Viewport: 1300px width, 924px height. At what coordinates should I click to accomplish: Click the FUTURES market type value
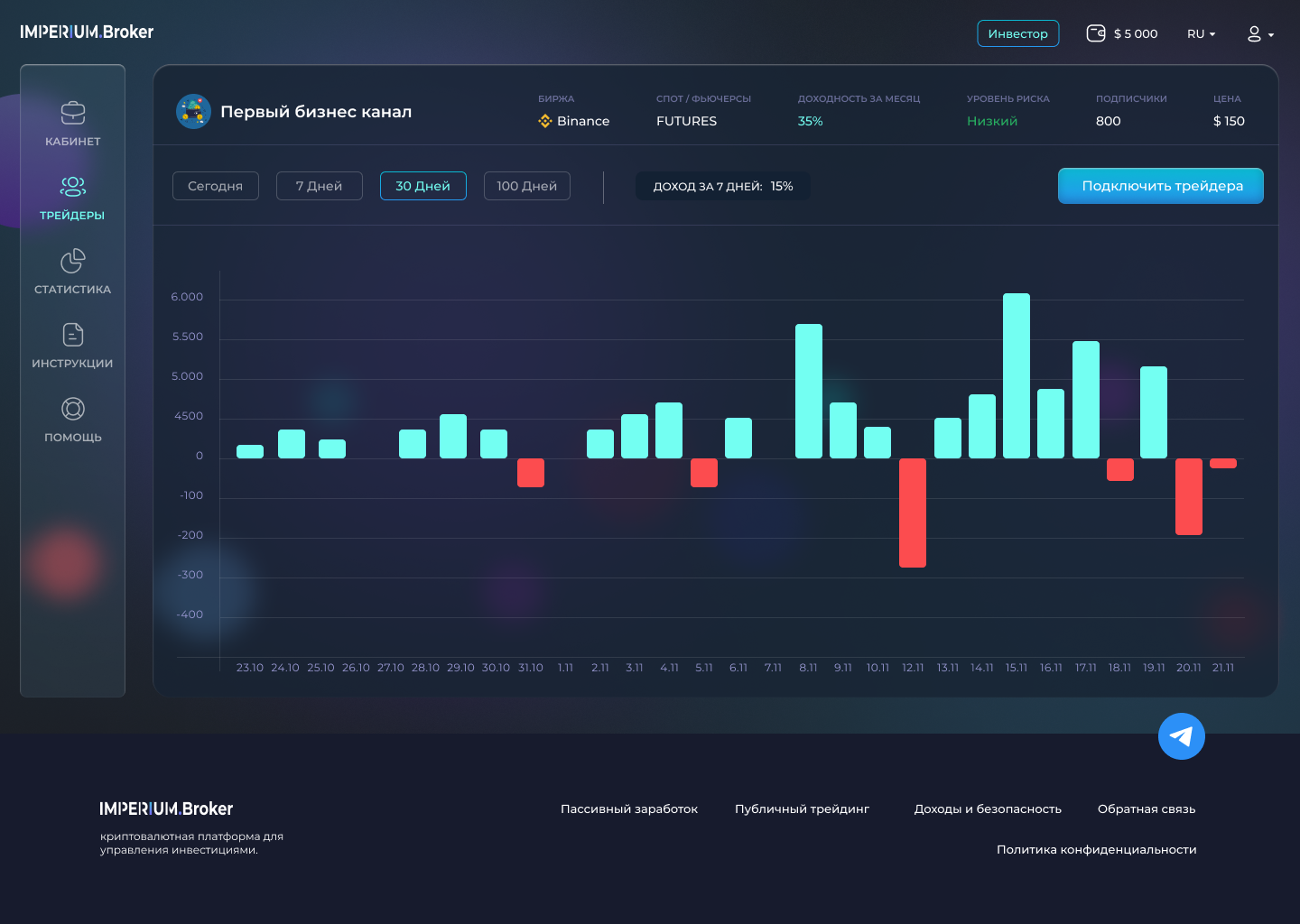[x=686, y=121]
